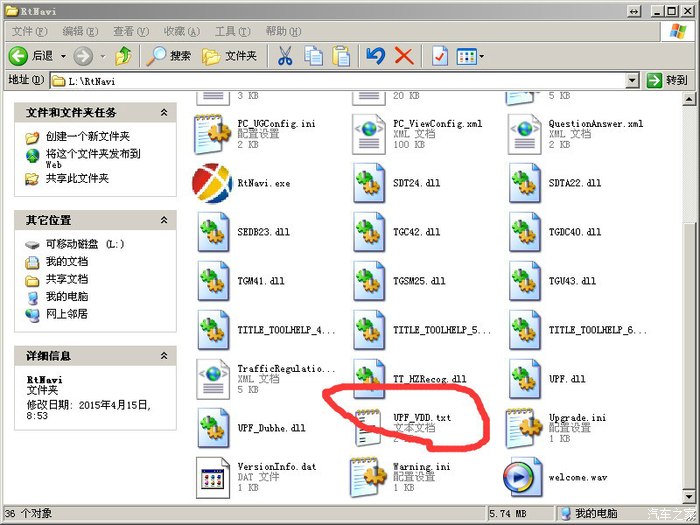
Task: Toggle the Folders (文件夹) pane button
Action: point(229,56)
